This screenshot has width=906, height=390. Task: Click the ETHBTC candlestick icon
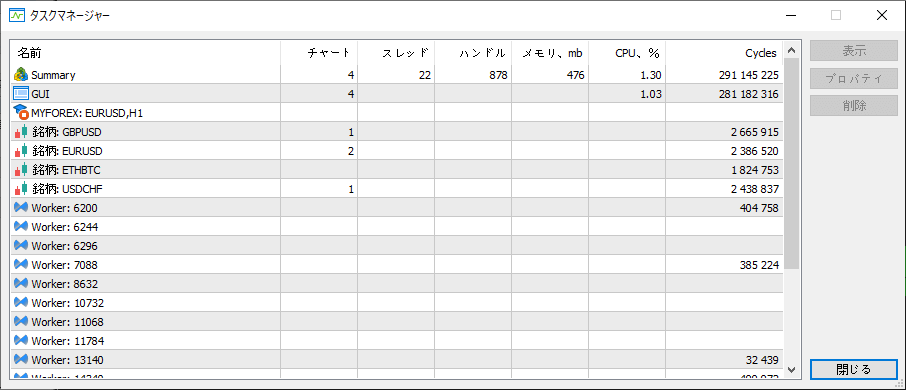pos(21,170)
